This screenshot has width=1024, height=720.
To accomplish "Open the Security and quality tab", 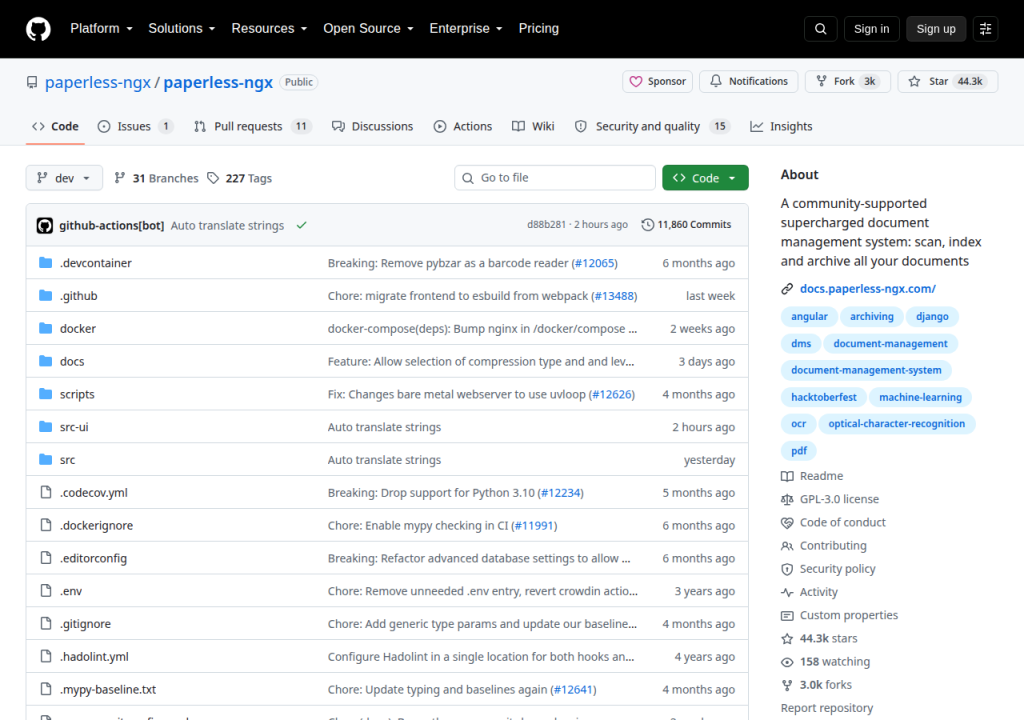I will pos(652,127).
